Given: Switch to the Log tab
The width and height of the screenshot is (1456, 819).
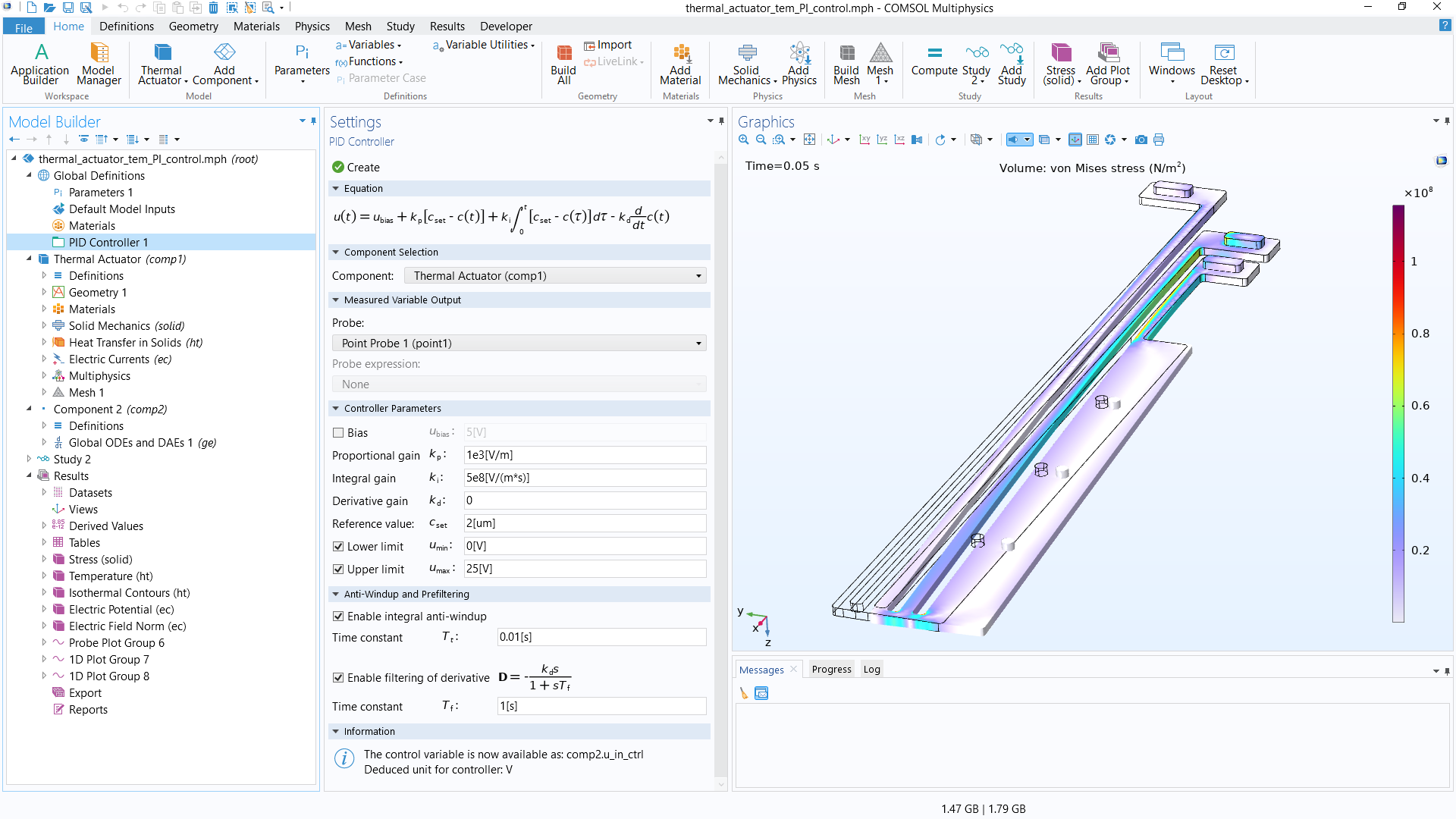Looking at the screenshot, I should [x=871, y=669].
